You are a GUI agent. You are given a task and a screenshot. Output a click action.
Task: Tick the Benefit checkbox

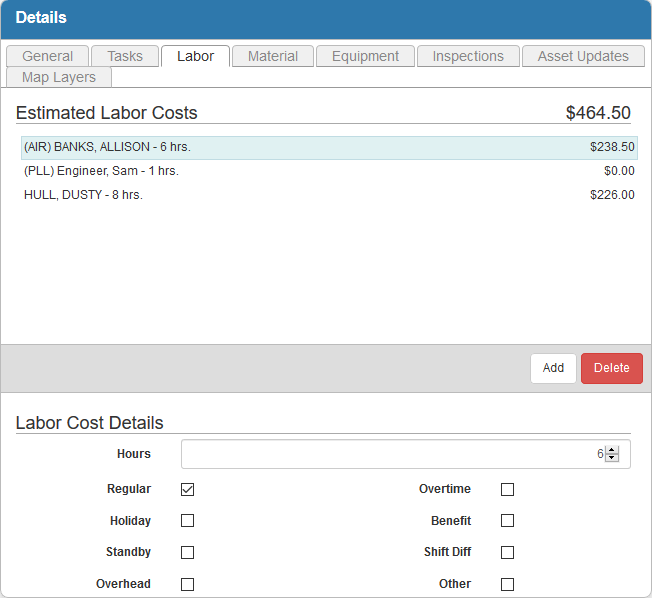(x=507, y=521)
